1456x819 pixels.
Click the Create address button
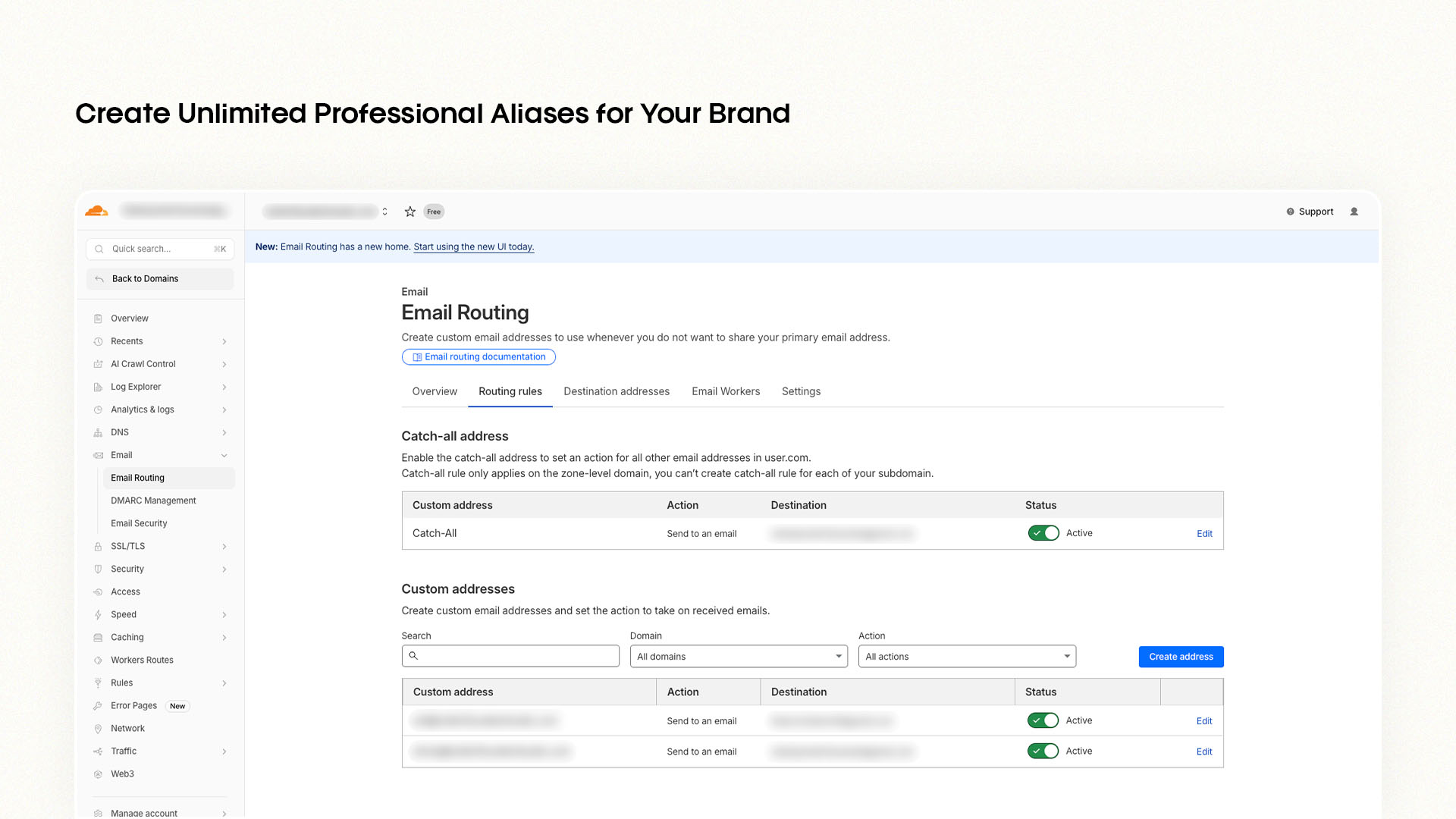pos(1180,657)
